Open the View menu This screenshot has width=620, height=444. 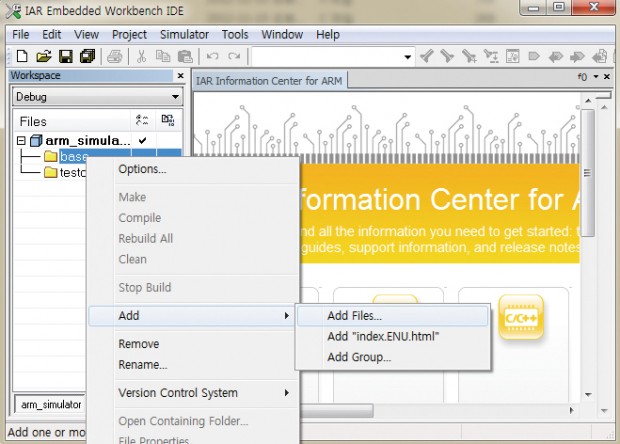pyautogui.click(x=86, y=34)
